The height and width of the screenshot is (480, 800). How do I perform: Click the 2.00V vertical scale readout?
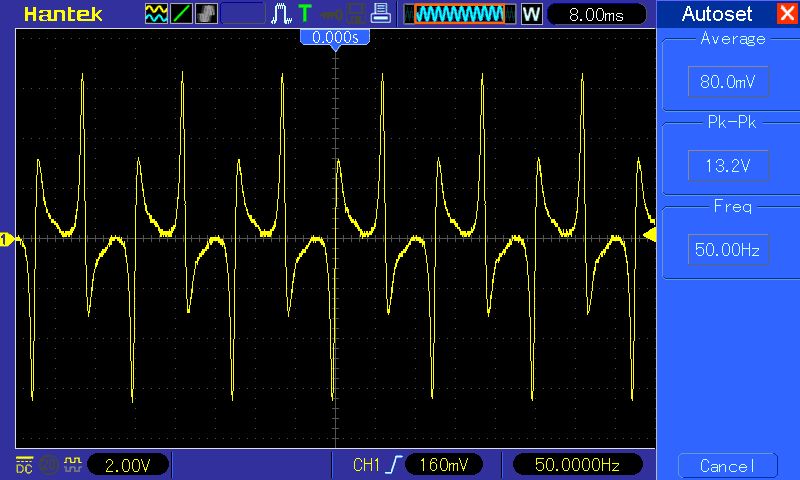coord(128,465)
